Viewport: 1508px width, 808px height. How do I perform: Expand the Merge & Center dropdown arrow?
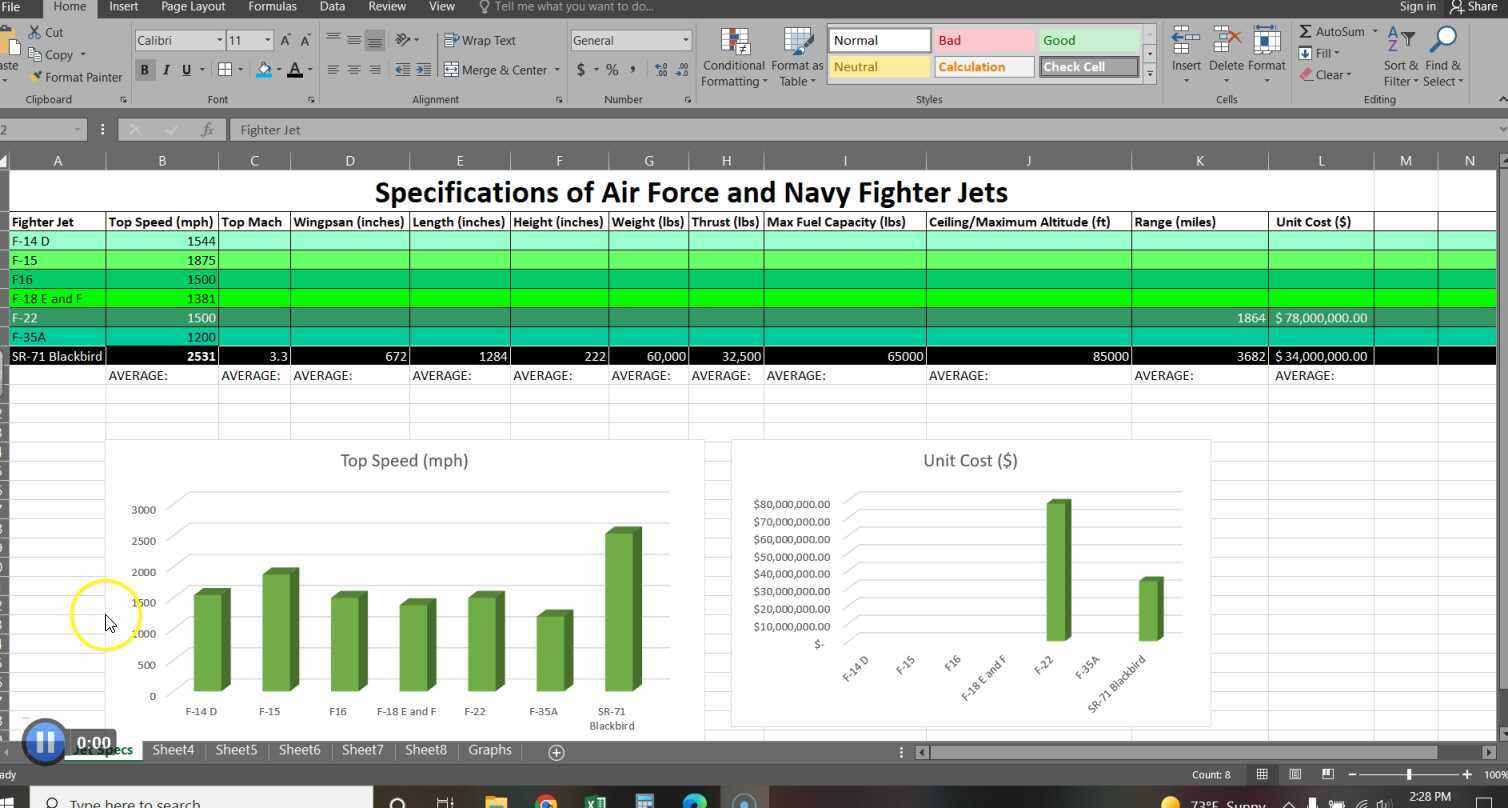pyautogui.click(x=557, y=70)
